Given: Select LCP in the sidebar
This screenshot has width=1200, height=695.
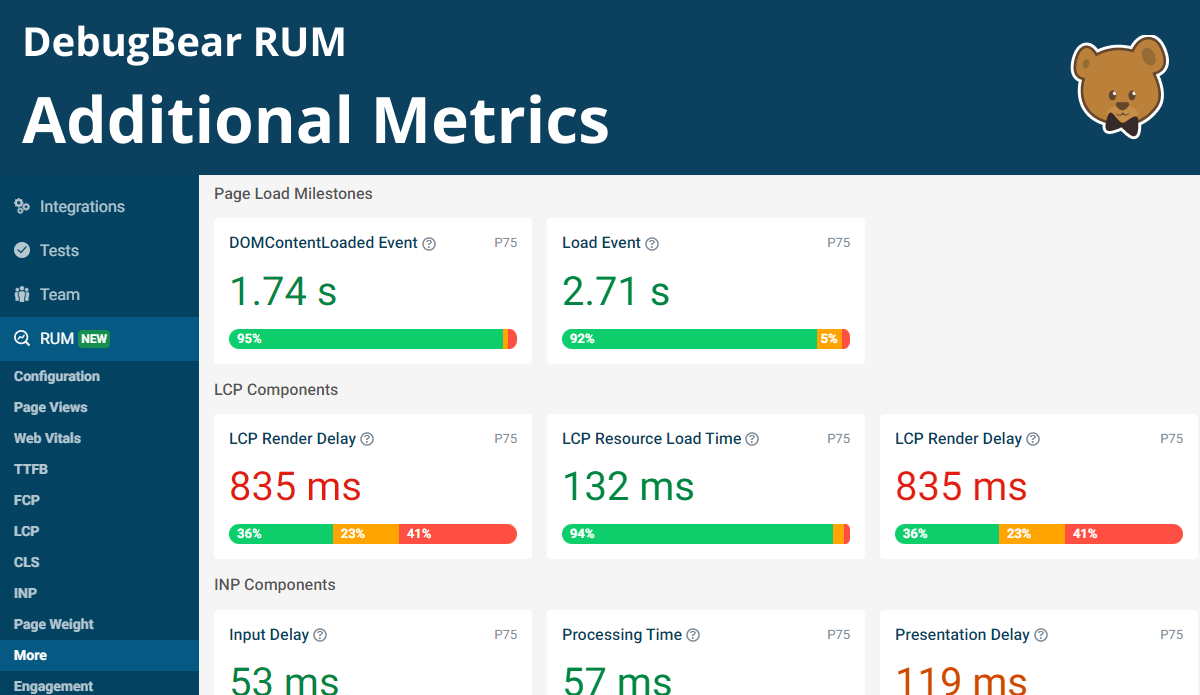Looking at the screenshot, I should [x=27, y=531].
